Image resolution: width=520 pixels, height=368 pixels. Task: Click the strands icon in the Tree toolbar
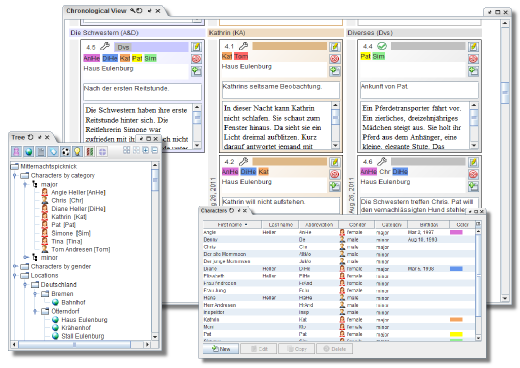pyautogui.click(x=90, y=152)
